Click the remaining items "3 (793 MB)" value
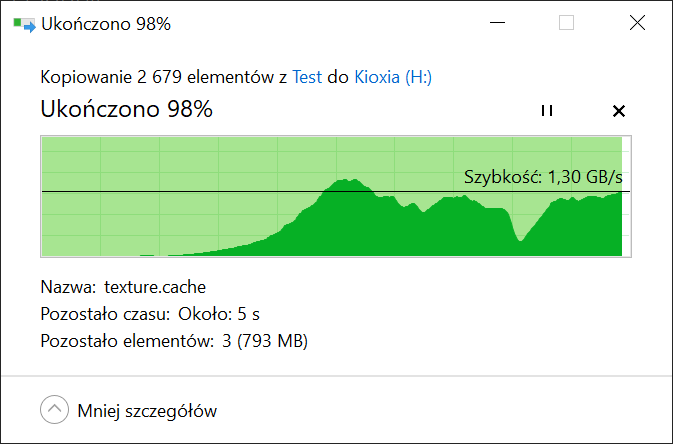 click(x=265, y=341)
